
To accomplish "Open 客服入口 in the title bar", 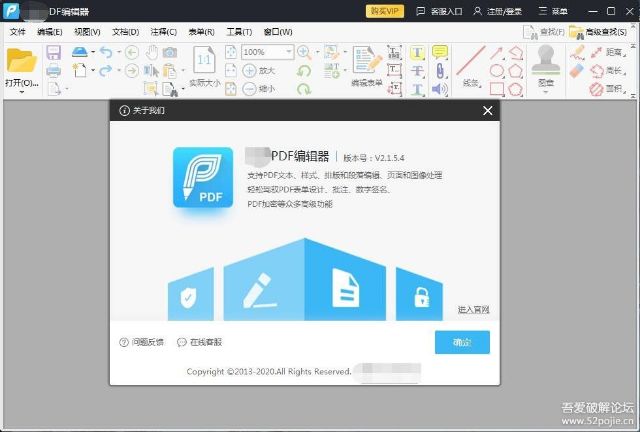I will [x=439, y=11].
